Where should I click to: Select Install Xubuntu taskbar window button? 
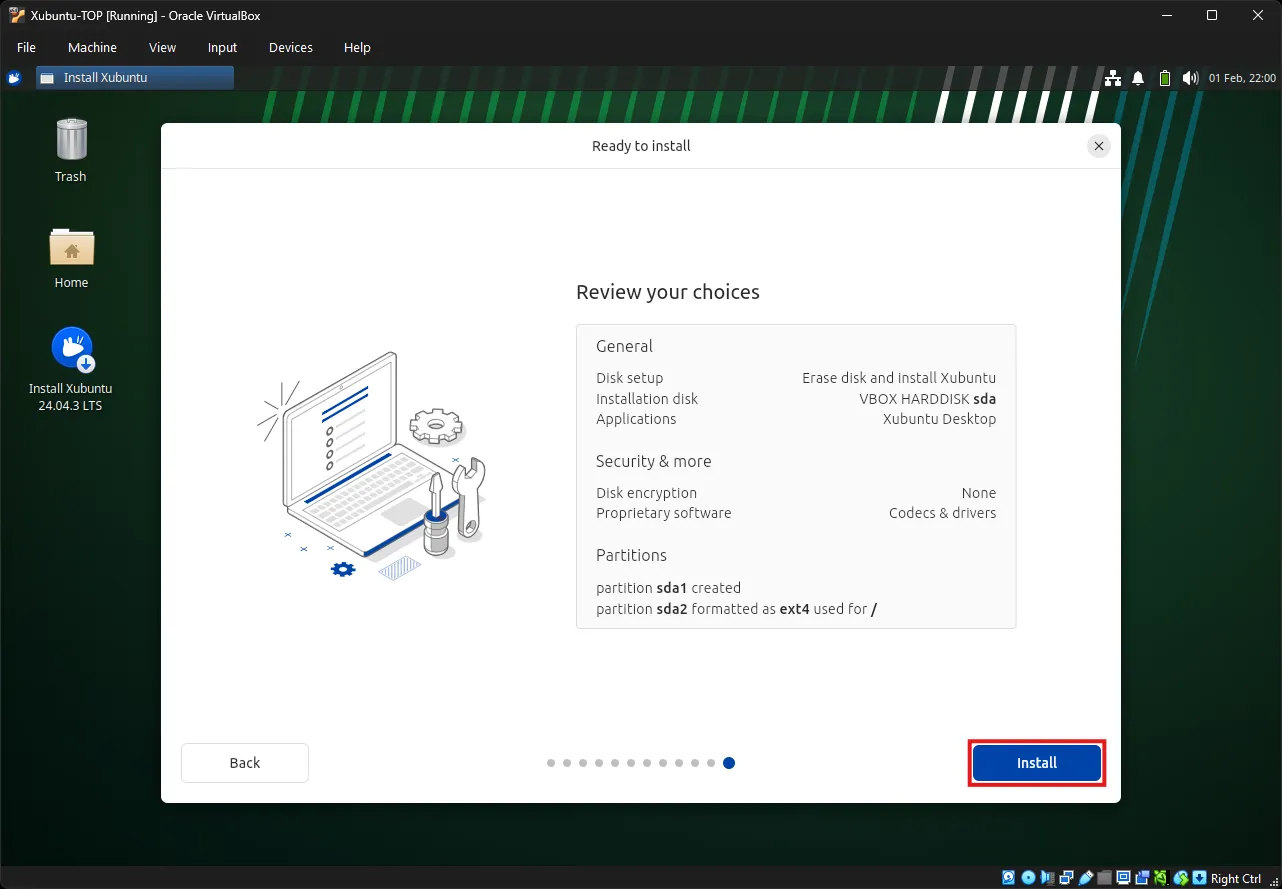tap(135, 77)
